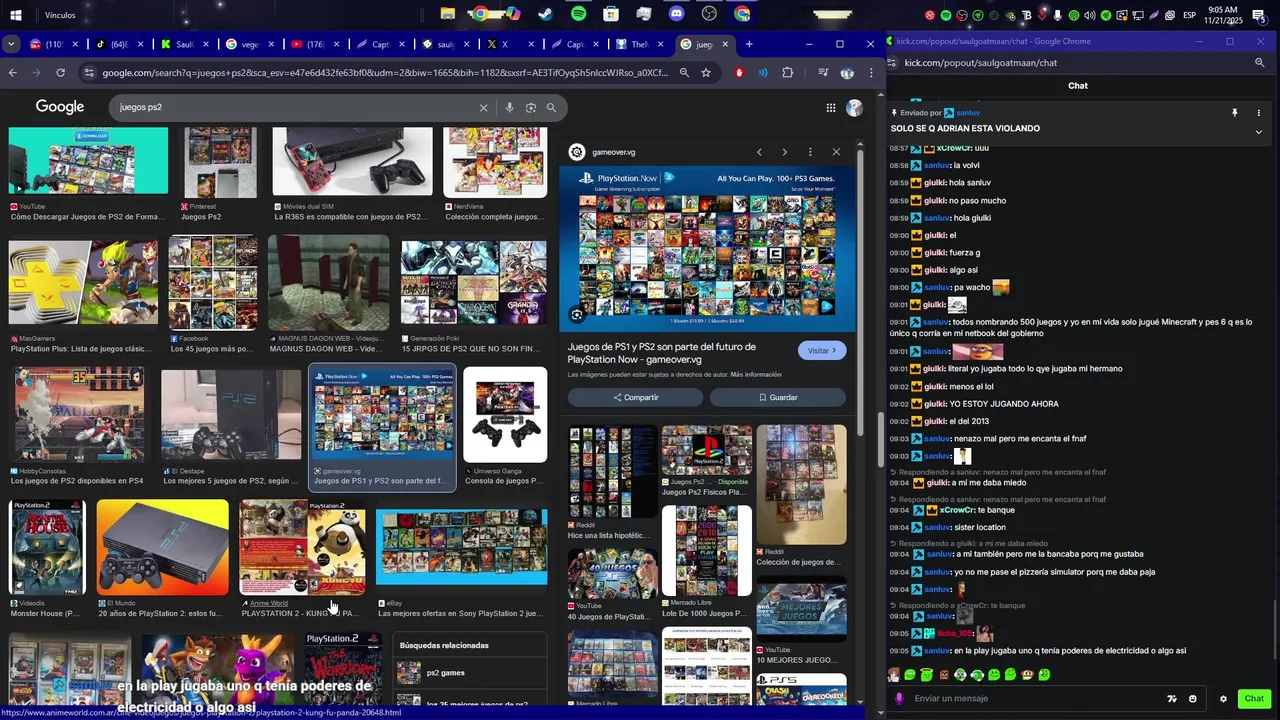Open Google Lens image search icon
The width and height of the screenshot is (1280, 720).
[x=530, y=107]
